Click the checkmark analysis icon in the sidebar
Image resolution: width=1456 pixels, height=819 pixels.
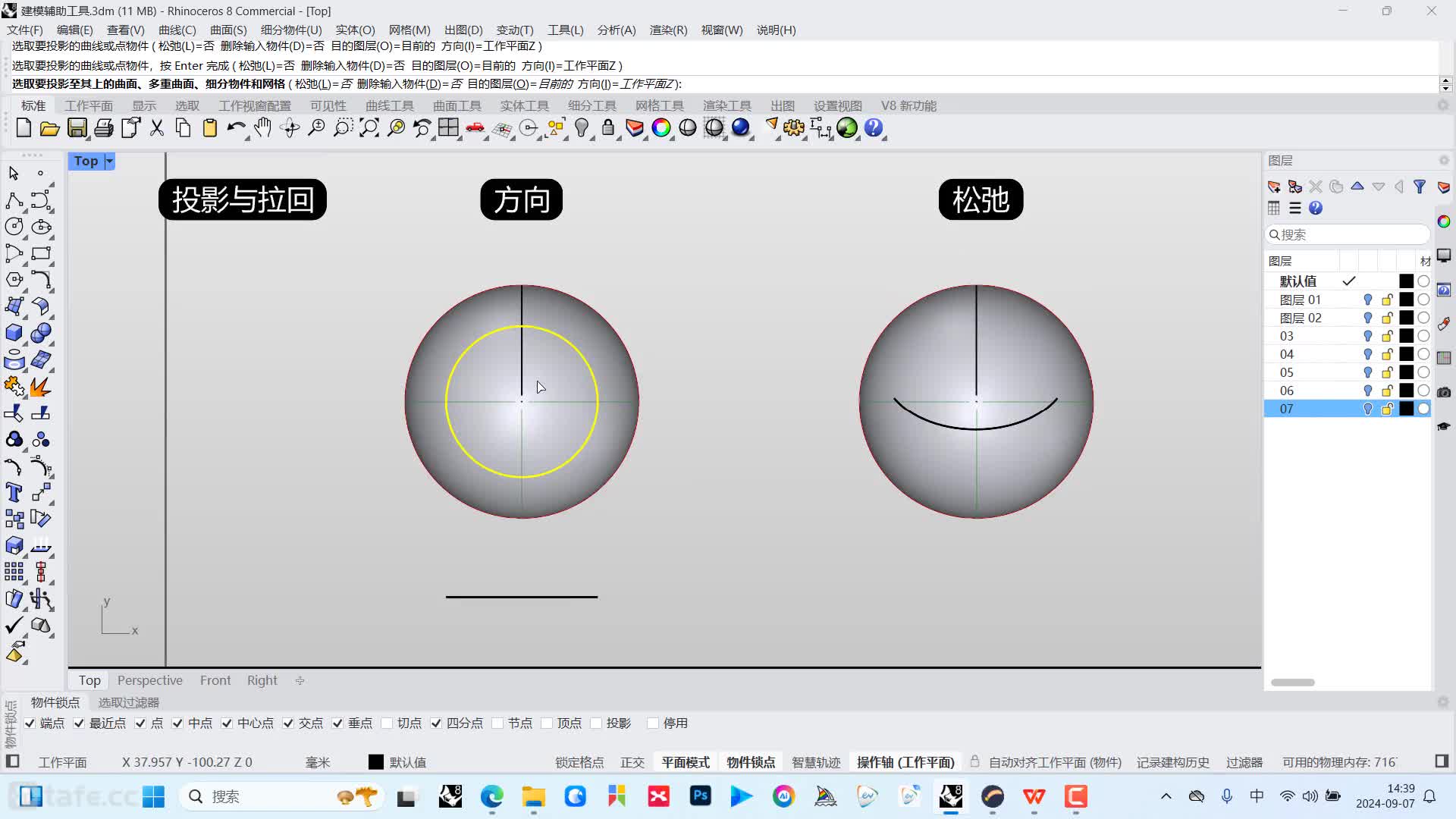coord(14,626)
